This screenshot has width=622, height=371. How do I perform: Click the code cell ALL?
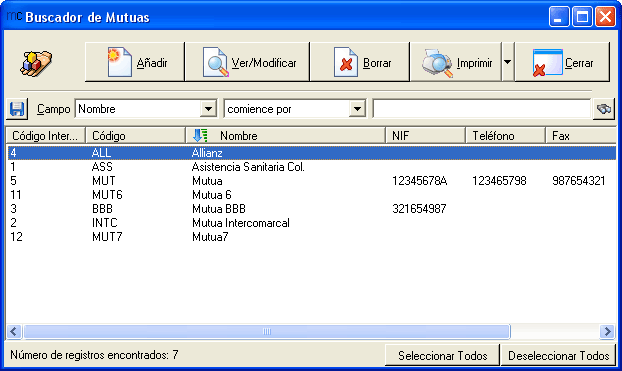(x=102, y=153)
